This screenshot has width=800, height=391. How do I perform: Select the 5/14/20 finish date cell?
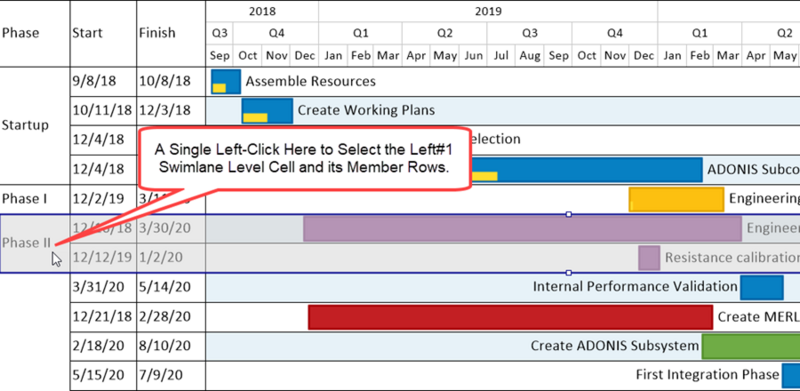tap(171, 287)
